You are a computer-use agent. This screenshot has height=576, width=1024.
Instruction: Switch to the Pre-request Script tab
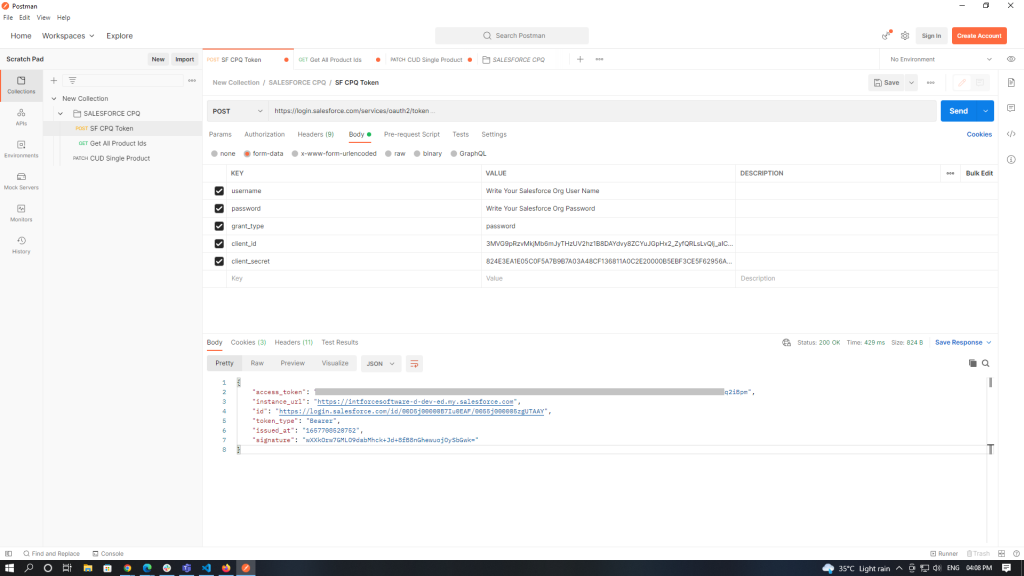411,135
